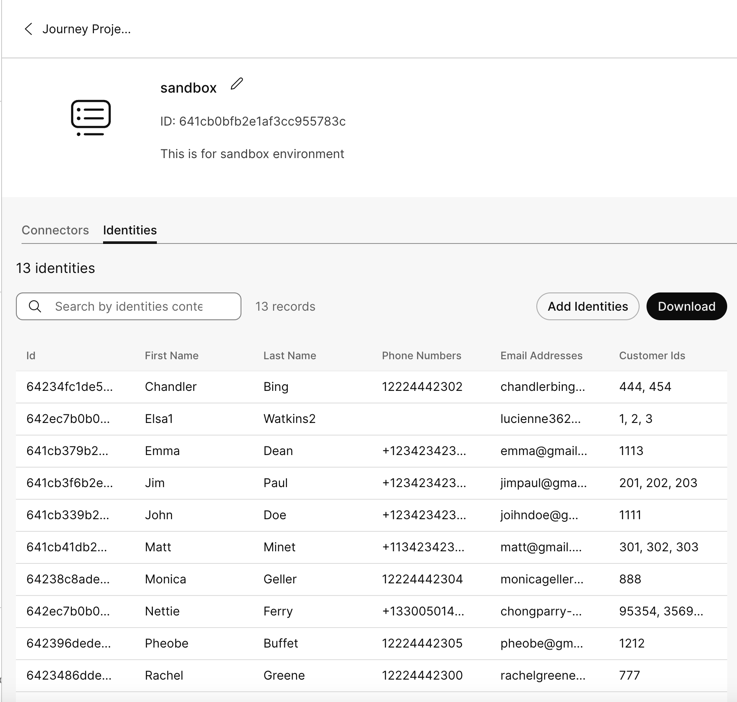Click customer id 888
737x702 pixels.
(x=630, y=579)
